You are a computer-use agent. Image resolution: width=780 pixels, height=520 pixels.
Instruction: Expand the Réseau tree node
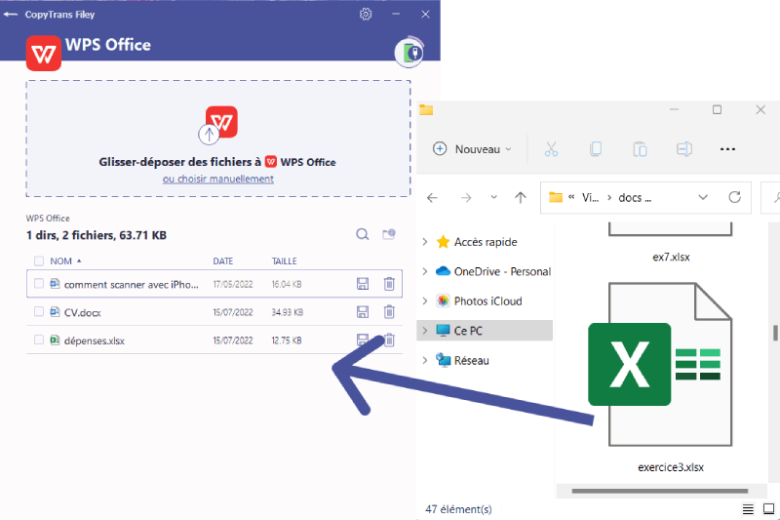425,360
